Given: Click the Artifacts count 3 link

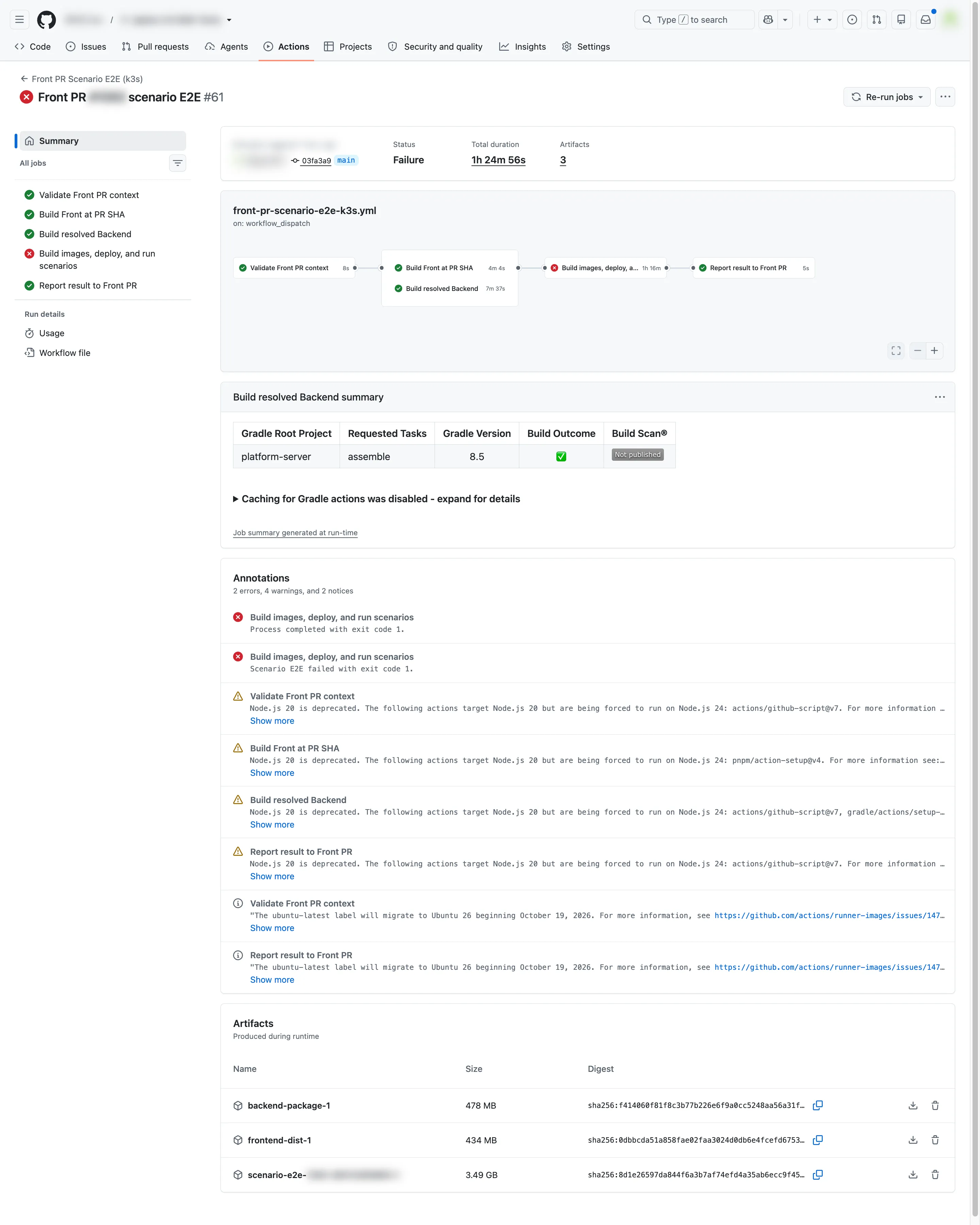Looking at the screenshot, I should (x=563, y=160).
